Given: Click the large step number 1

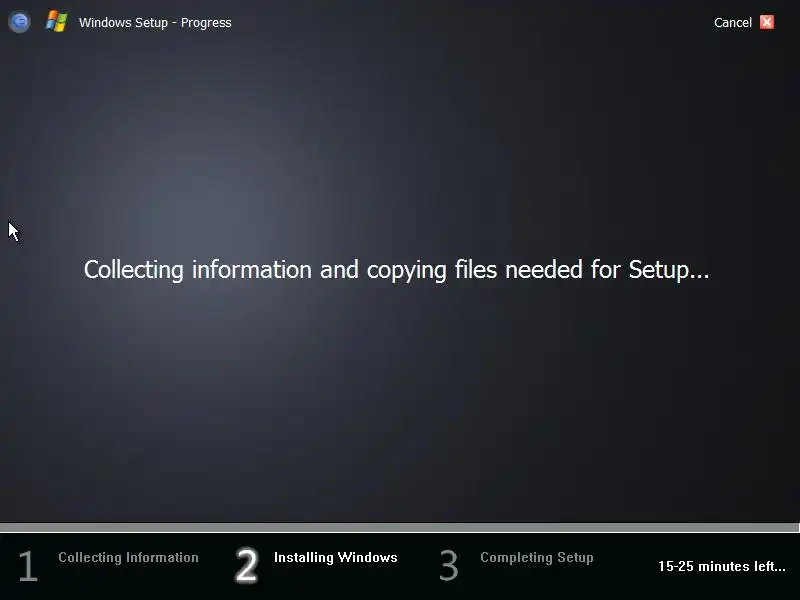Looking at the screenshot, I should [28, 565].
